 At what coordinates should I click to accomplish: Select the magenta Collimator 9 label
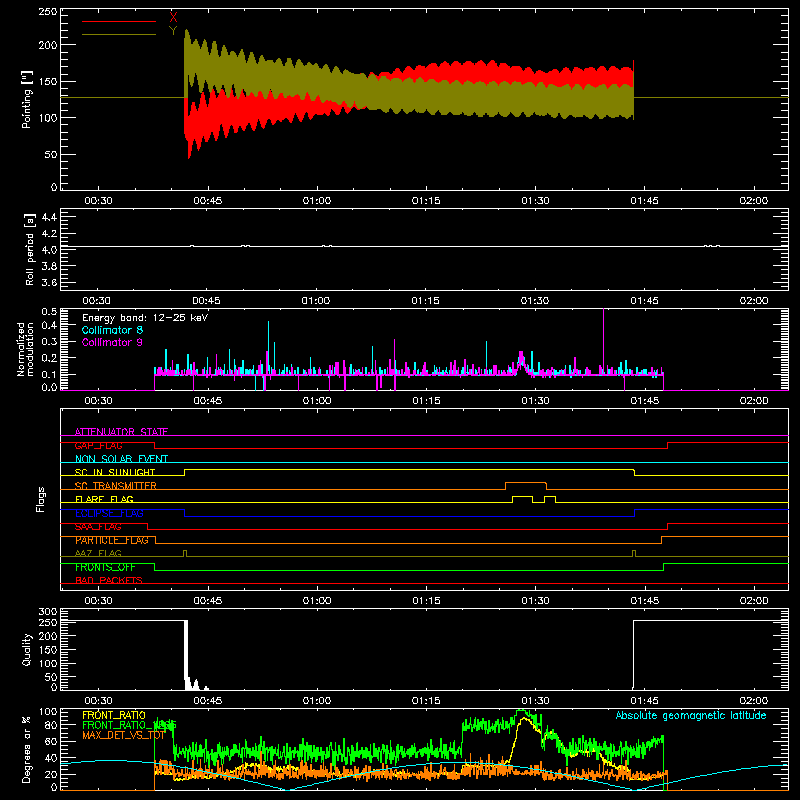coord(112,342)
